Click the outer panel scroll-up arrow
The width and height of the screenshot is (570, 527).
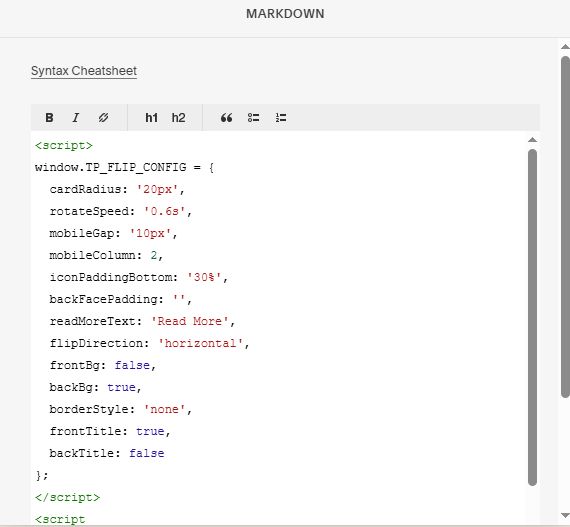(565, 47)
